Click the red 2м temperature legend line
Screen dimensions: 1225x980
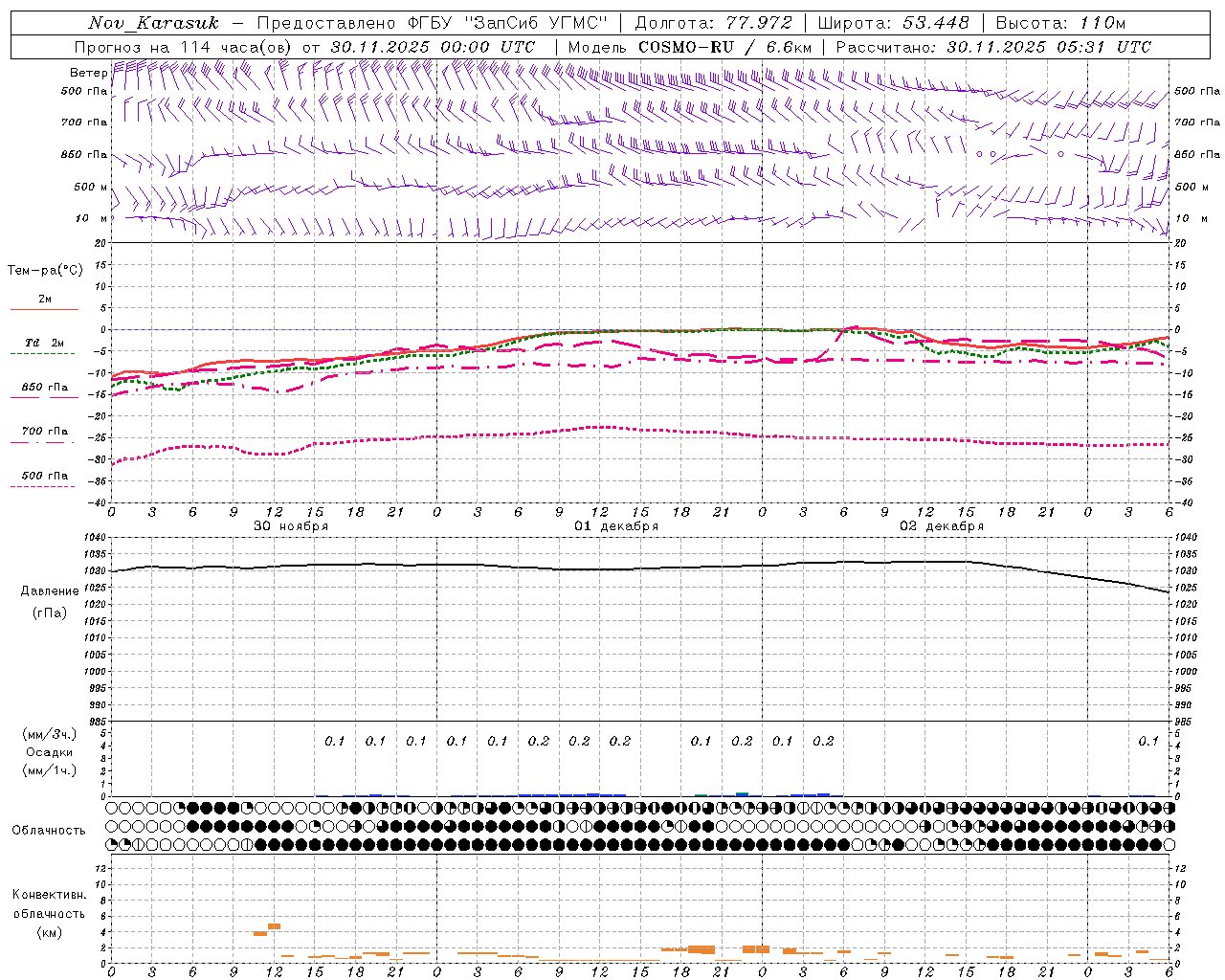coord(44,309)
